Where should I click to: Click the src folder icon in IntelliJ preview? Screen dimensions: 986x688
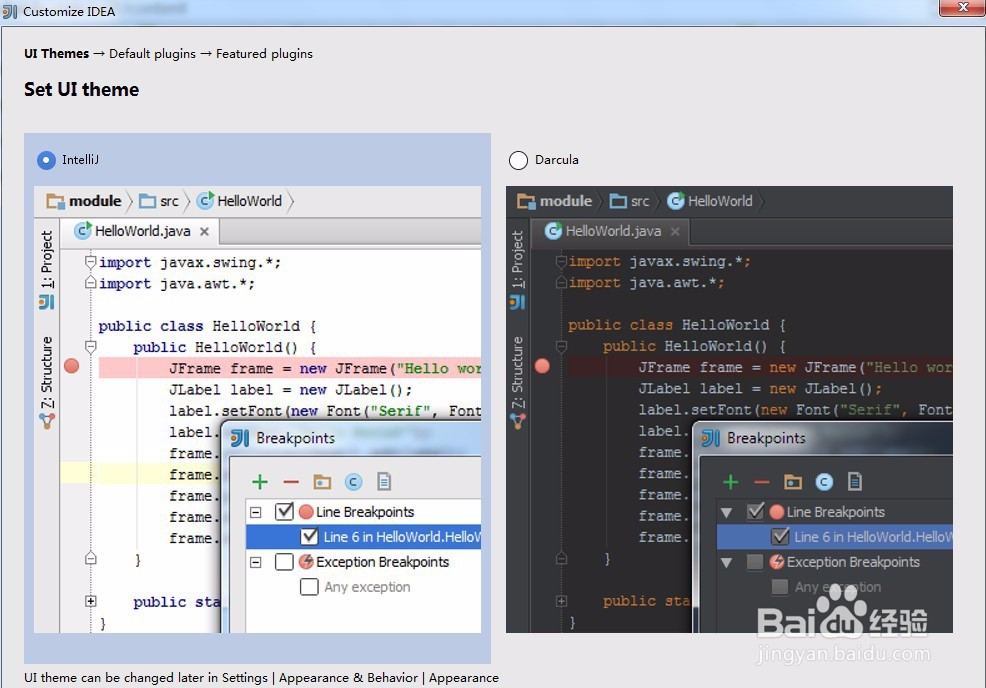point(147,201)
